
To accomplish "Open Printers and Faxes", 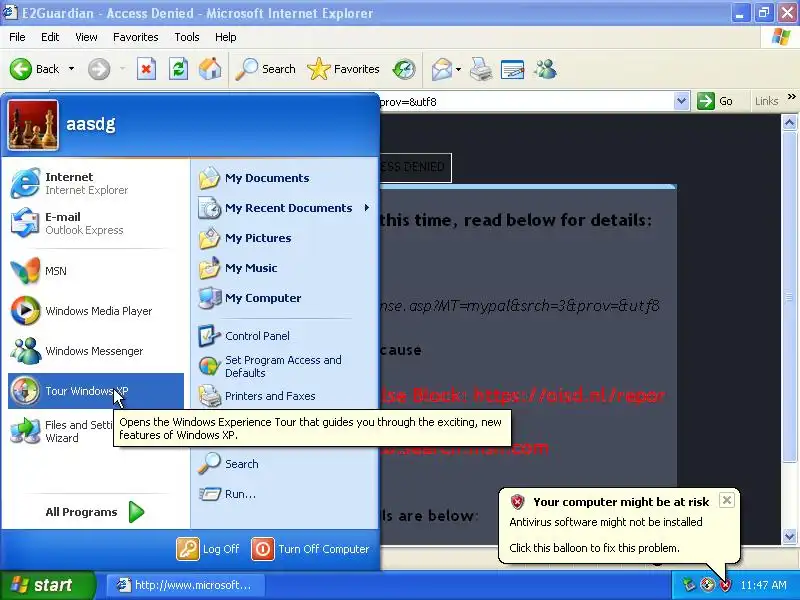I will click(285, 396).
